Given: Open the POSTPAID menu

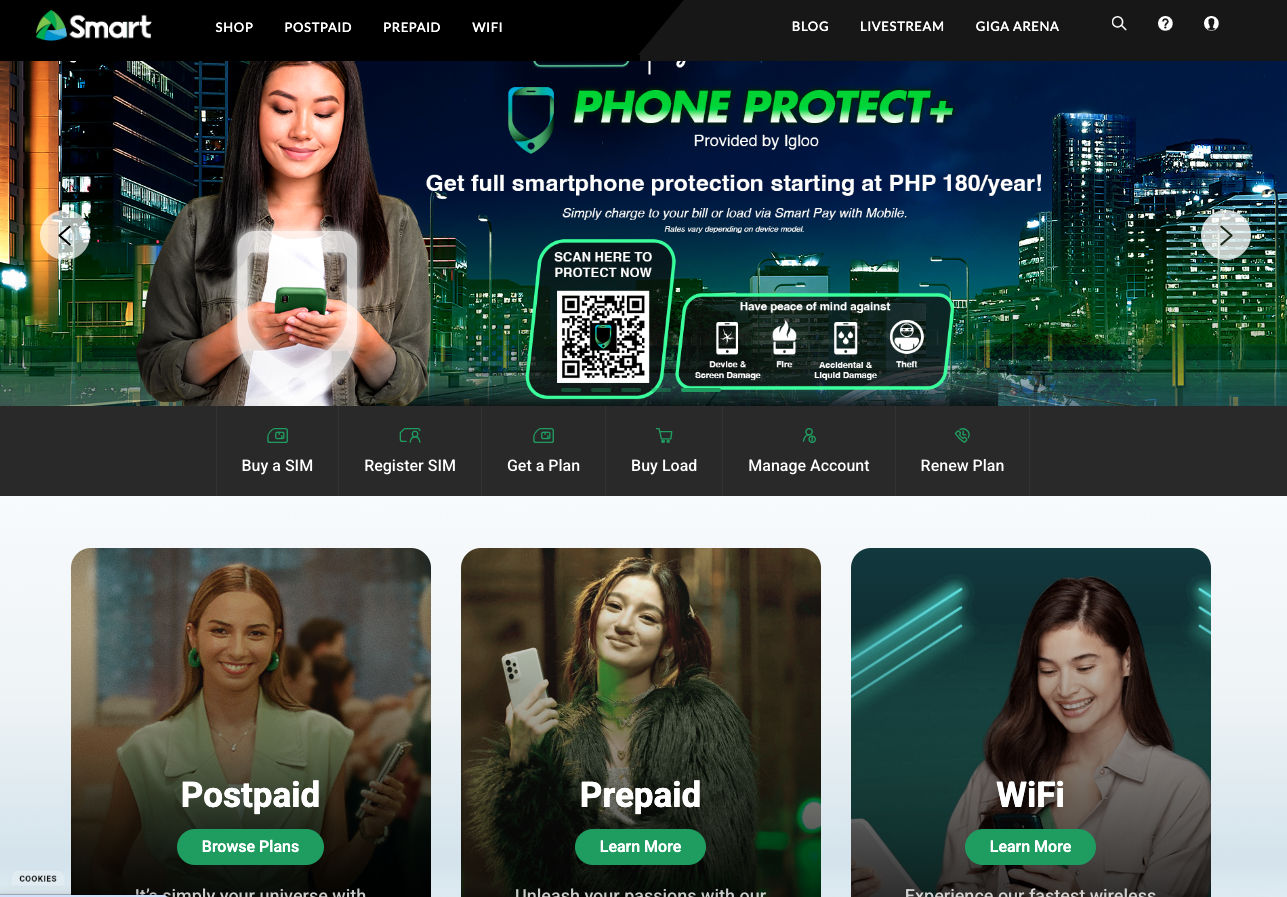Looking at the screenshot, I should (318, 27).
